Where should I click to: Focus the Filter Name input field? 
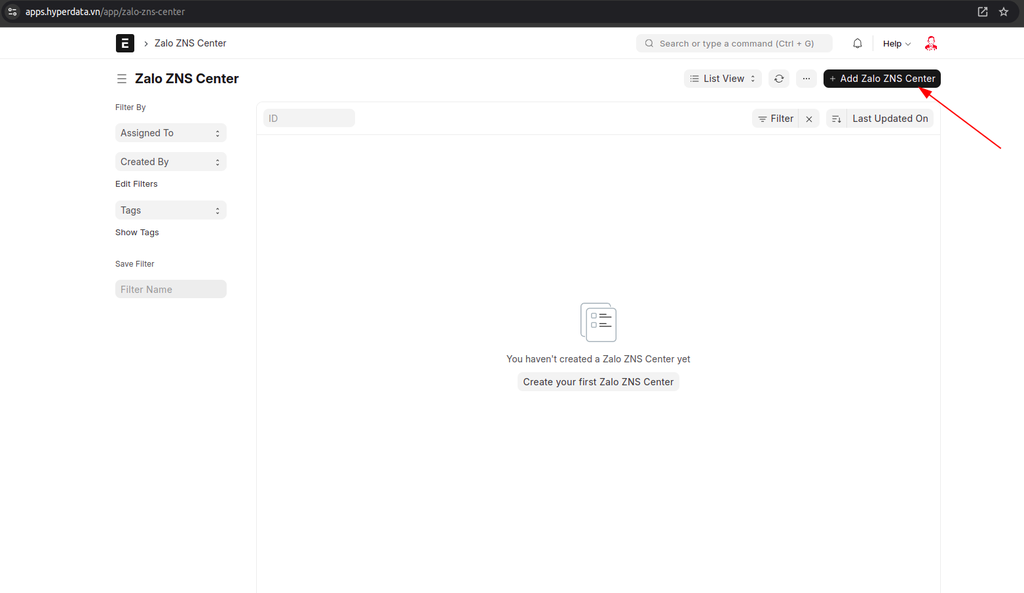(x=170, y=289)
